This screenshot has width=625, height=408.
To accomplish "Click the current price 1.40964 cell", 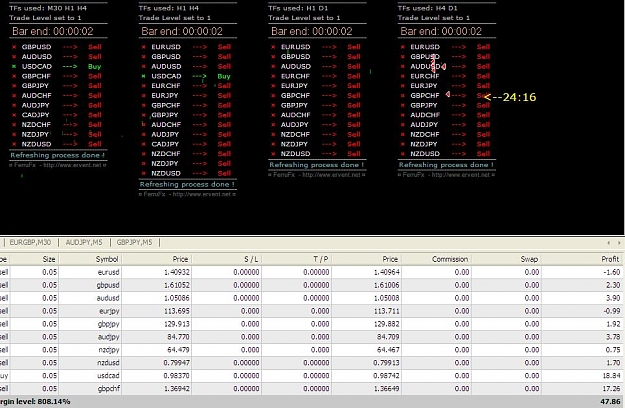I will click(x=387, y=272).
